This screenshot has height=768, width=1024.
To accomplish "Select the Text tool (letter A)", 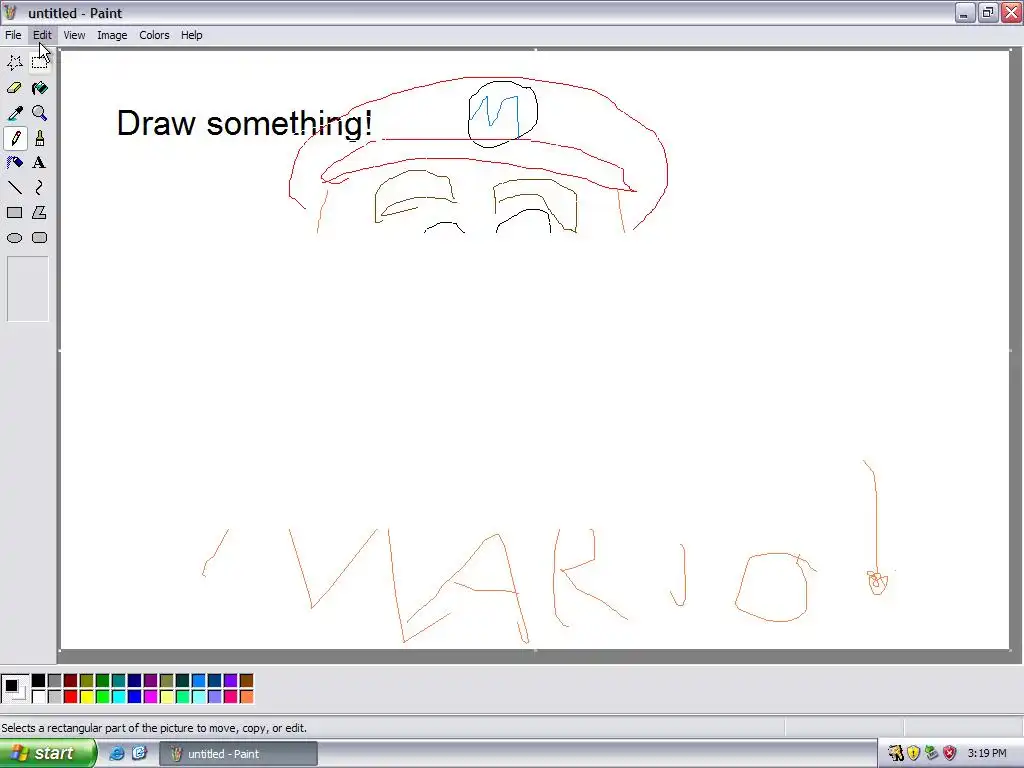I will tap(39, 163).
